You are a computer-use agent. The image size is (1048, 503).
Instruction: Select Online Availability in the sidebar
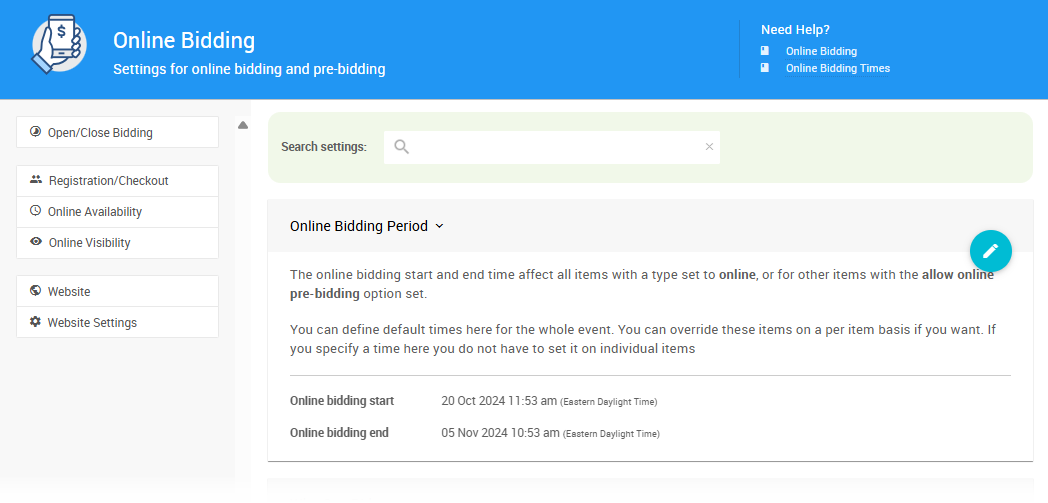(95, 212)
